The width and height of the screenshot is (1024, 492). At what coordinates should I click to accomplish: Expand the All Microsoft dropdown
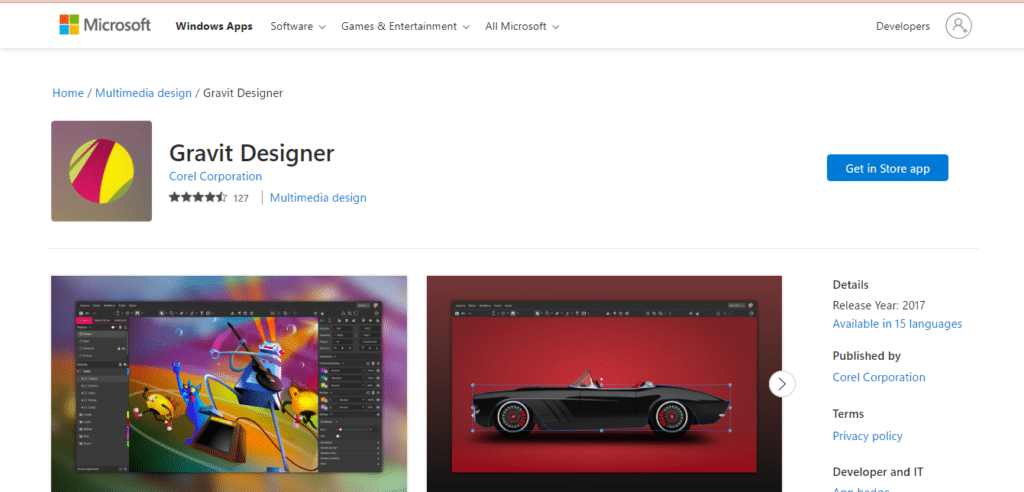click(522, 27)
